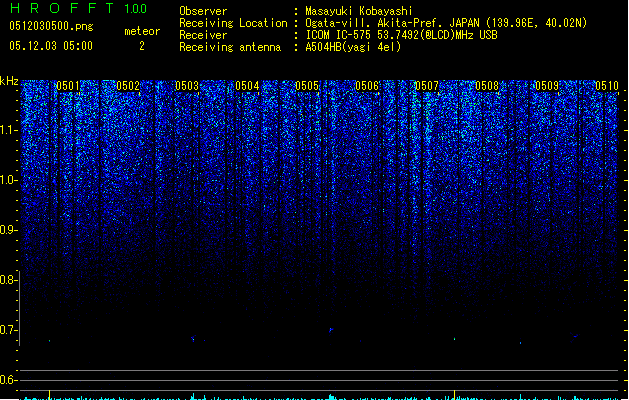
Task: Click the 0509 time marker
Action: point(547,86)
